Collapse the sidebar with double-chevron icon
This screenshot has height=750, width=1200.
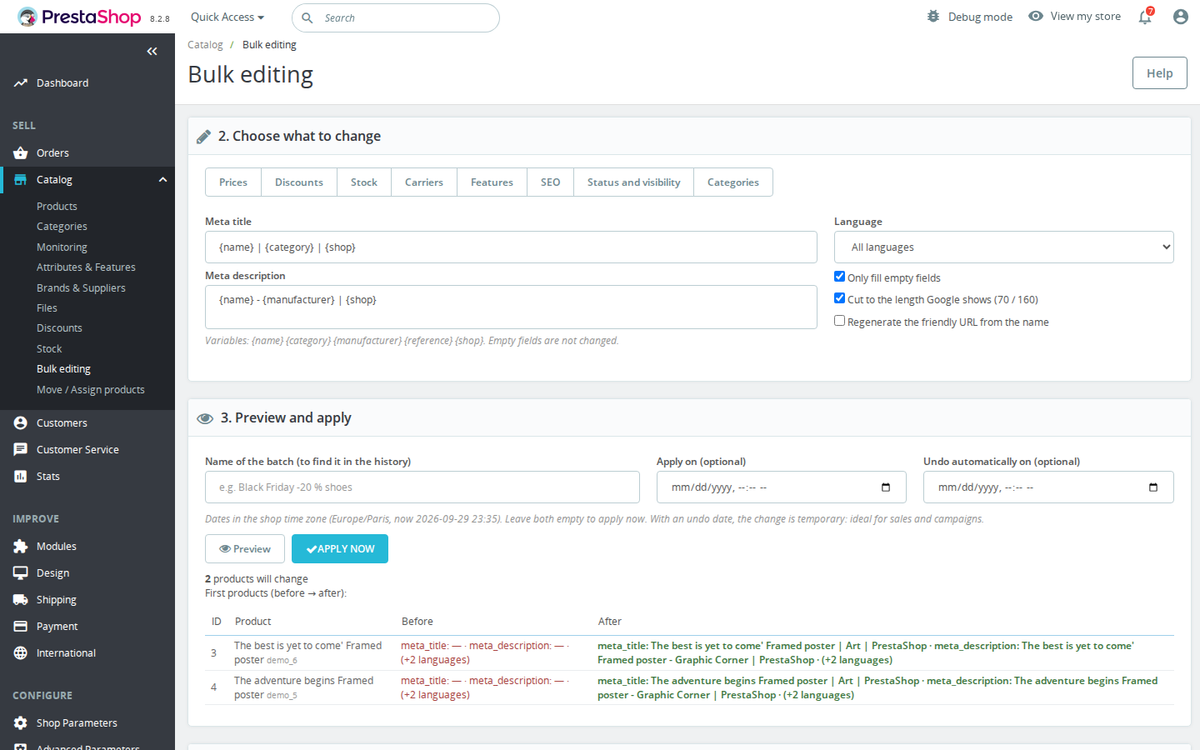pyautogui.click(x=152, y=51)
